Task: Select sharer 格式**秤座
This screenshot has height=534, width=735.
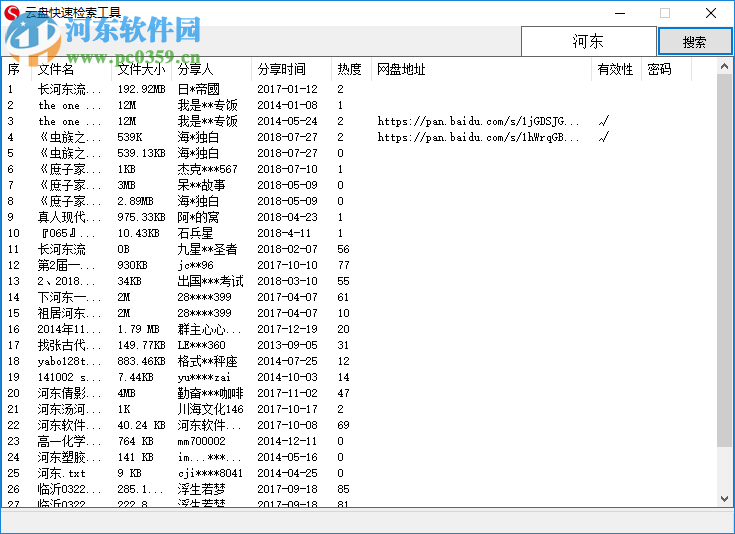Action: point(207,361)
